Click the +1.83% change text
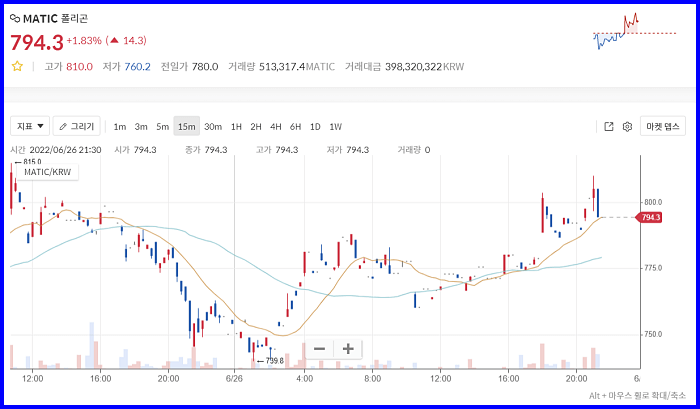This screenshot has height=409, width=700. point(84,41)
